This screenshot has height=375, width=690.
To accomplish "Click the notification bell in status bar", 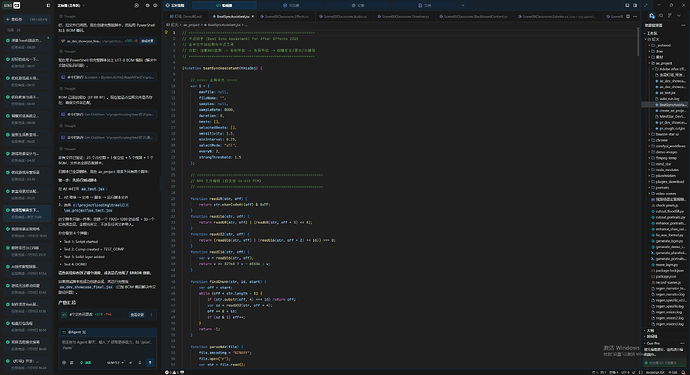I will click(x=683, y=372).
